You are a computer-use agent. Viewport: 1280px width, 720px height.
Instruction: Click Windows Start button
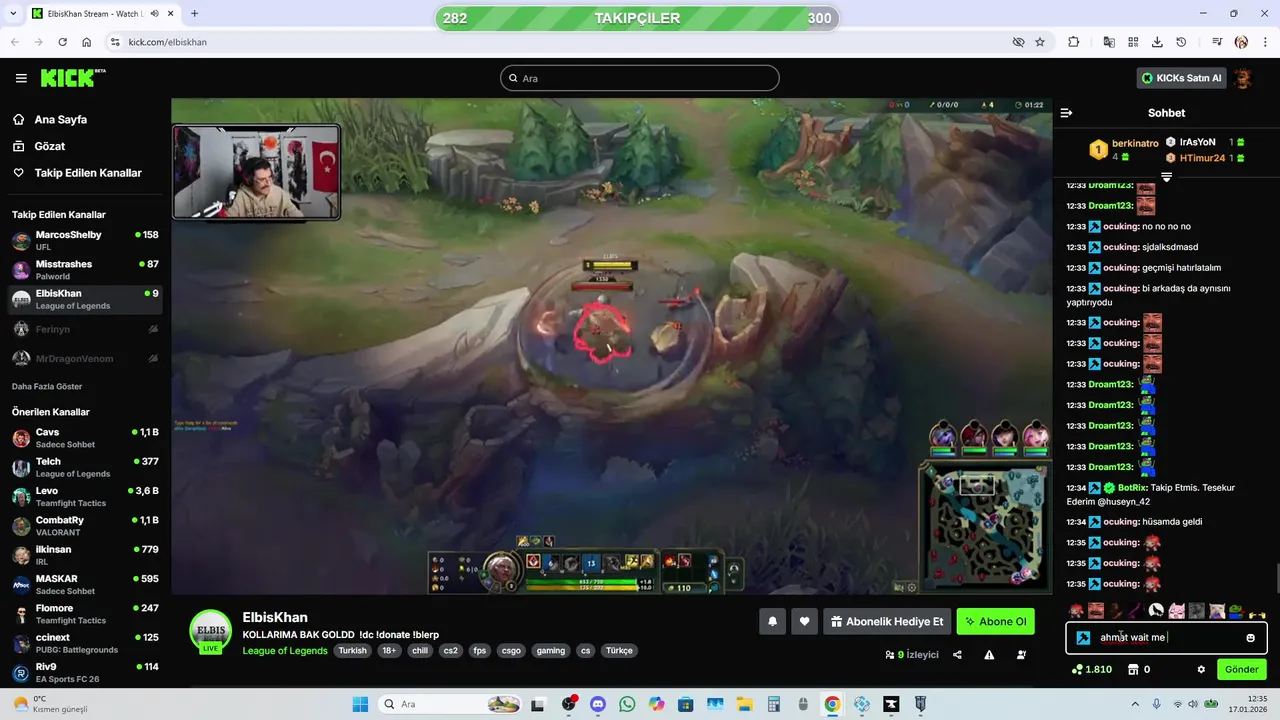pos(360,704)
